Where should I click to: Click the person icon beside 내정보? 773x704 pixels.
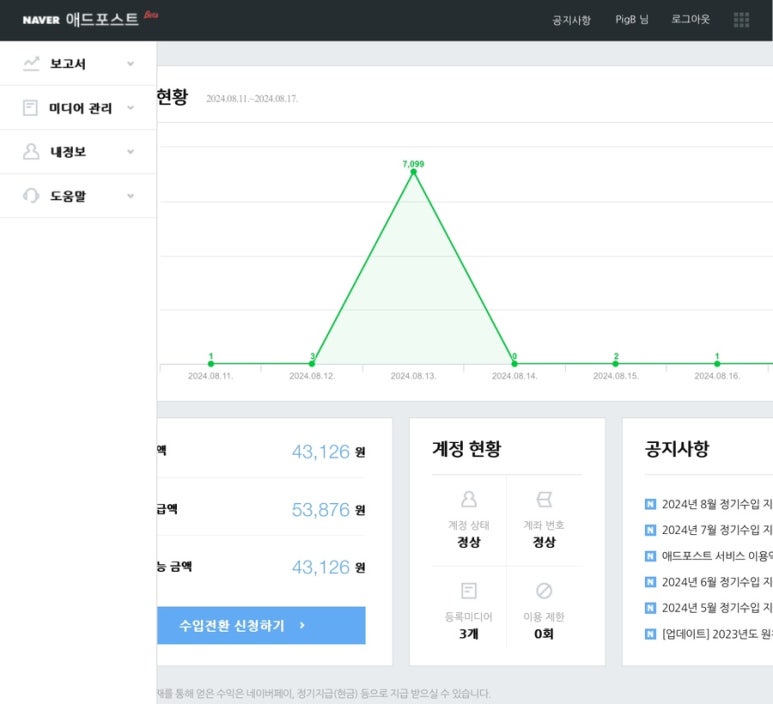[31, 152]
